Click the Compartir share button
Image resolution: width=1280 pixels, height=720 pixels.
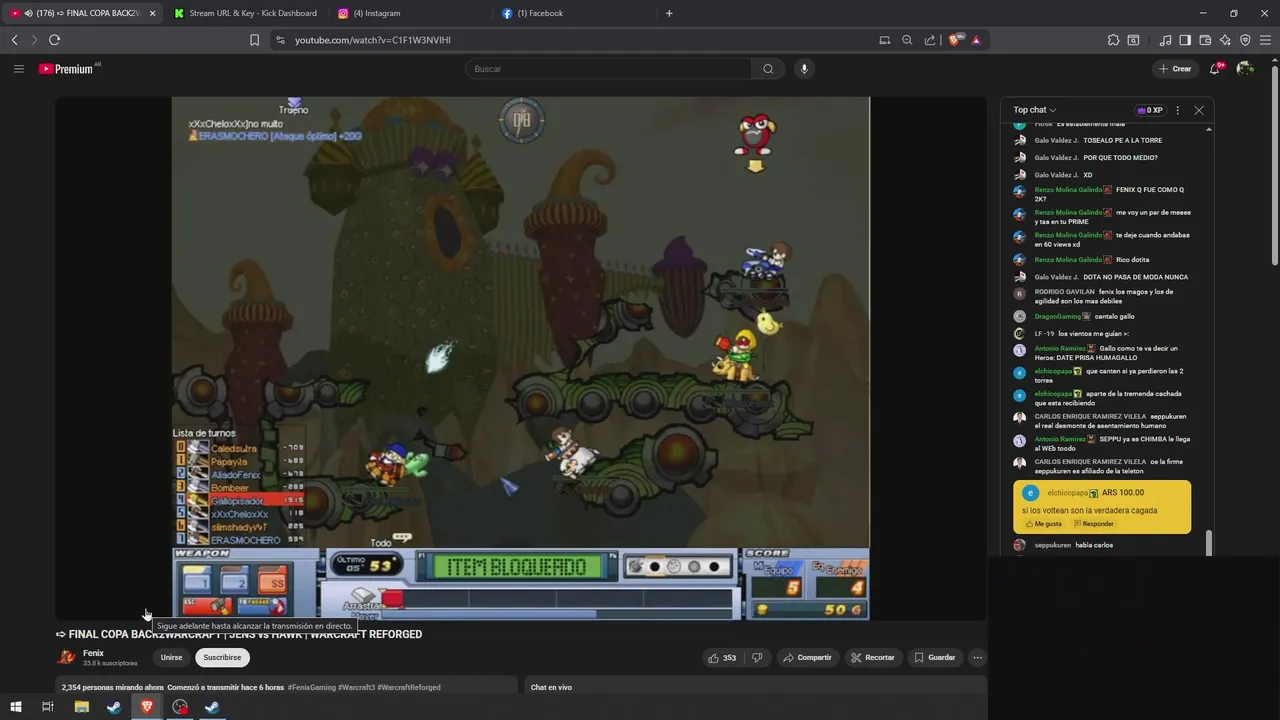(x=807, y=657)
